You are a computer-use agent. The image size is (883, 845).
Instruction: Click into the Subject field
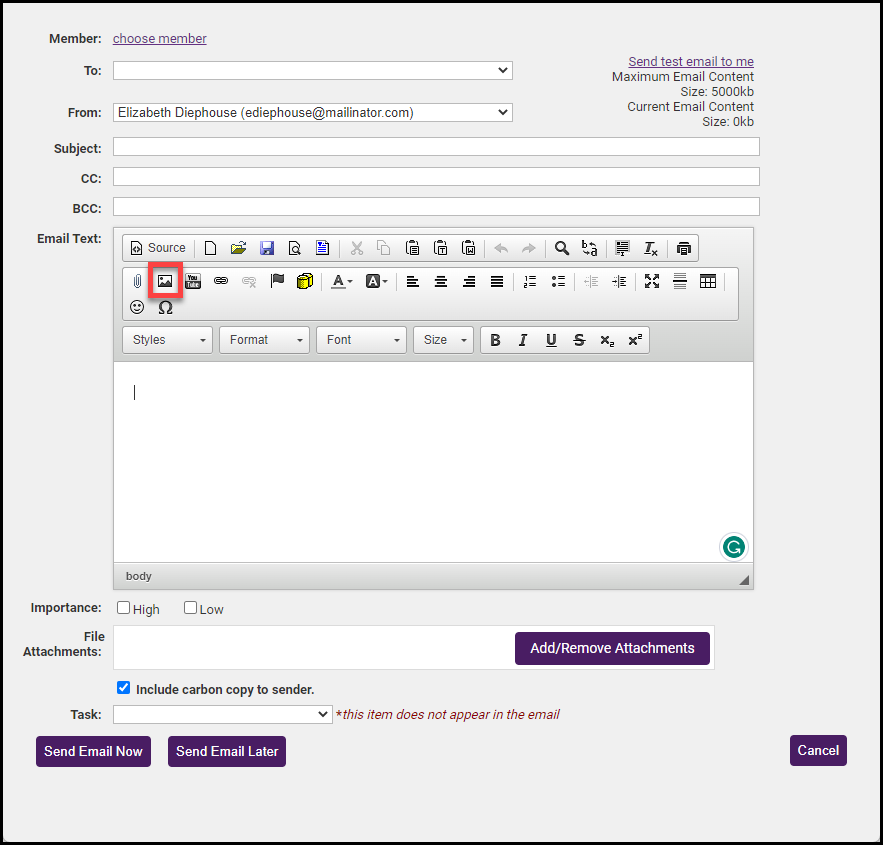click(436, 147)
